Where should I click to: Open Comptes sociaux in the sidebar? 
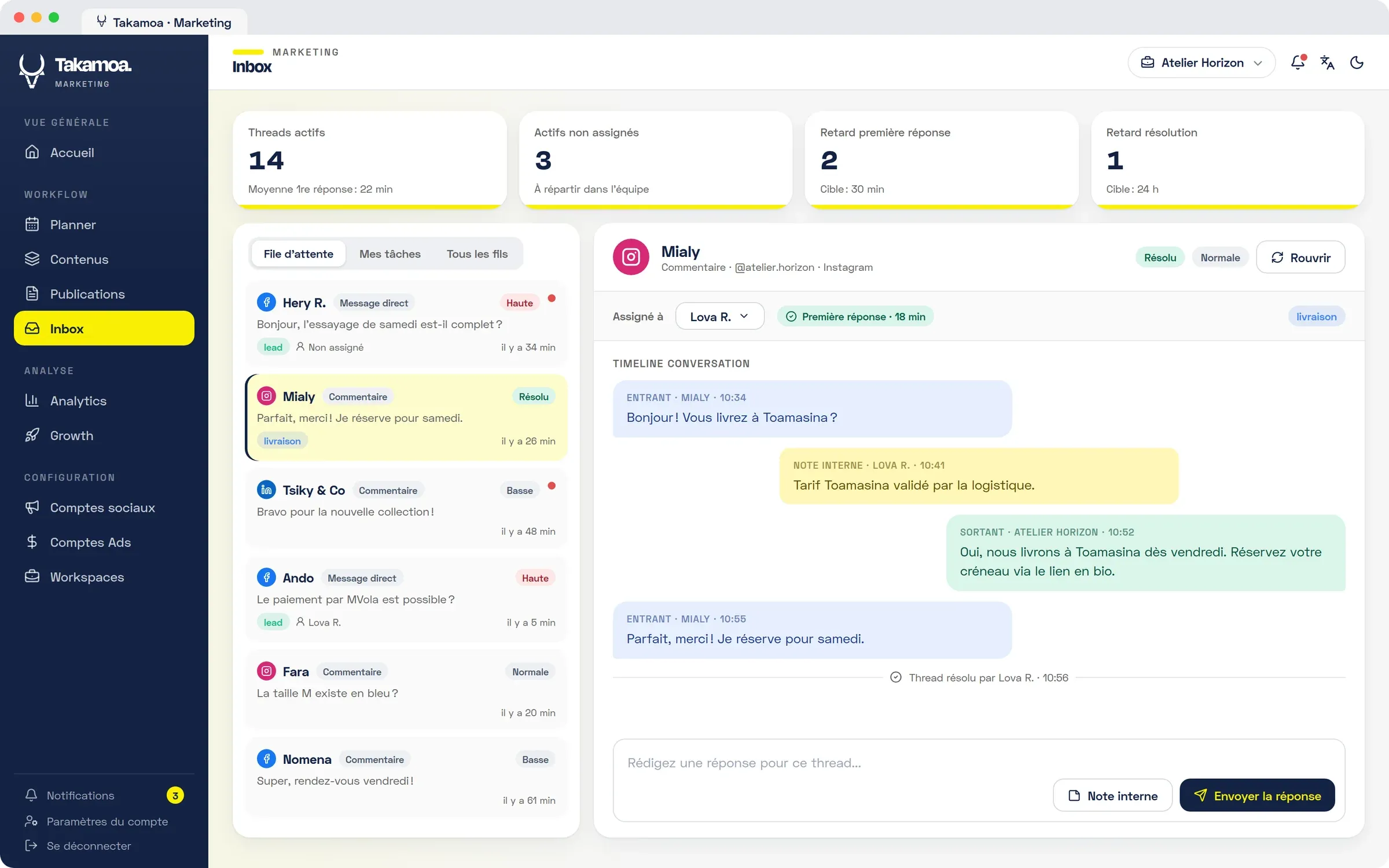[104, 507]
